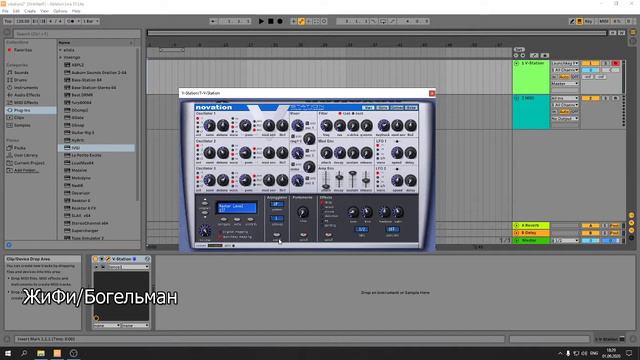
Task: Open the Options menu
Action: pos(60,11)
